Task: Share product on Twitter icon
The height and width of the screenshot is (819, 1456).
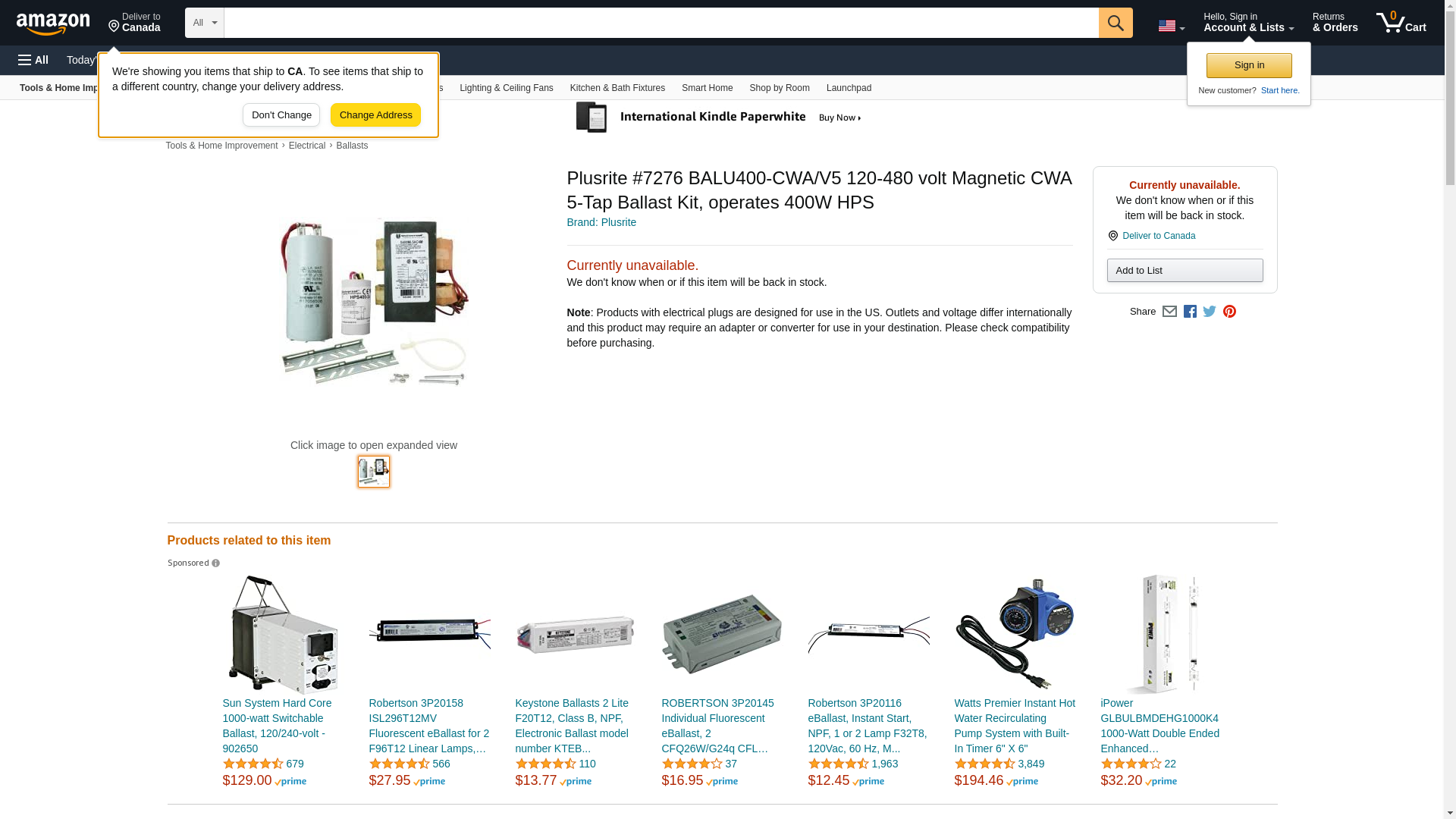Action: click(1210, 312)
